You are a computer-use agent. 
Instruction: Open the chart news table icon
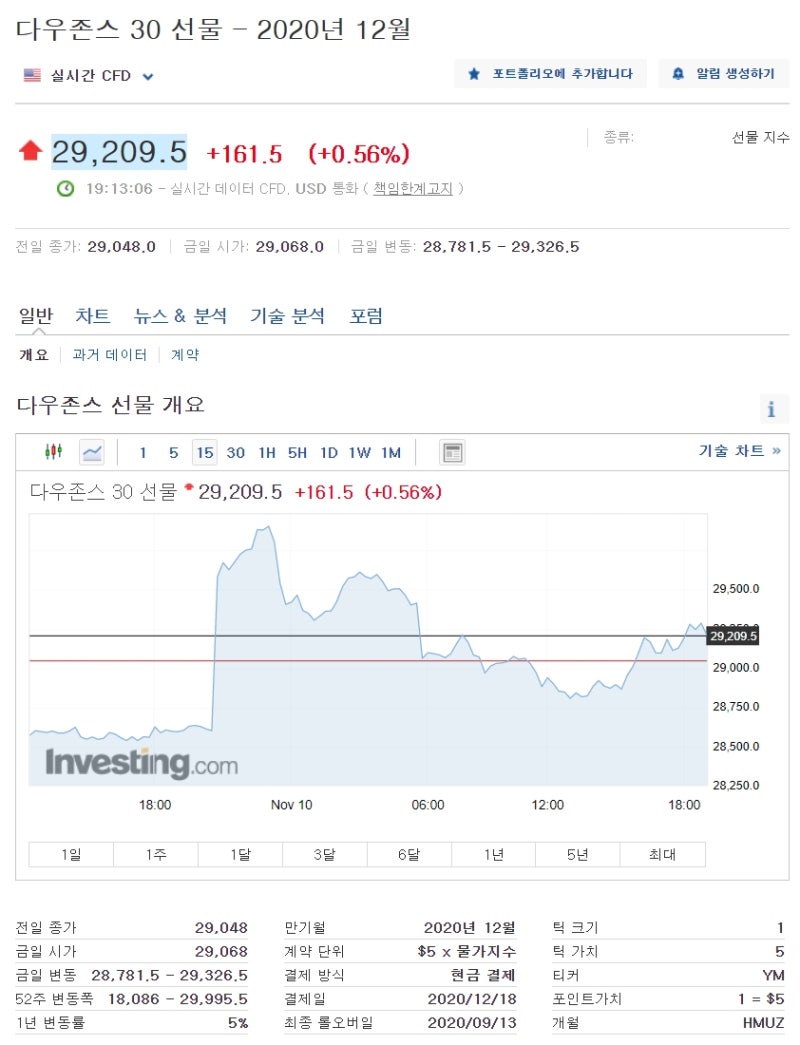(x=453, y=452)
